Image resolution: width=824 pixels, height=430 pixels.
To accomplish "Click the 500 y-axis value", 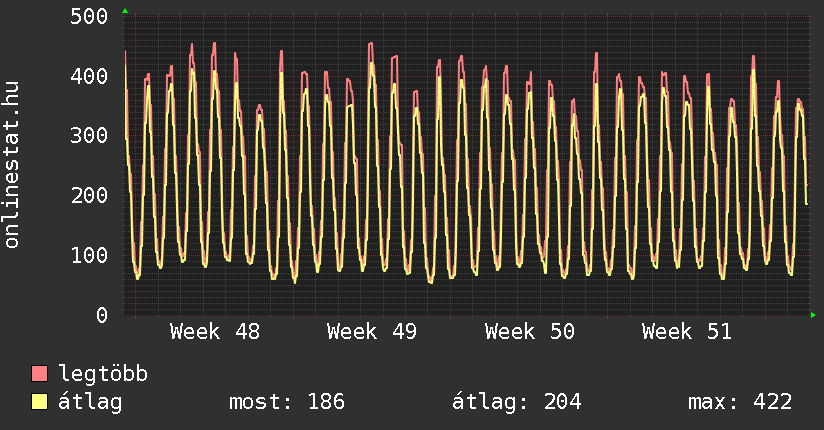I will [x=91, y=16].
